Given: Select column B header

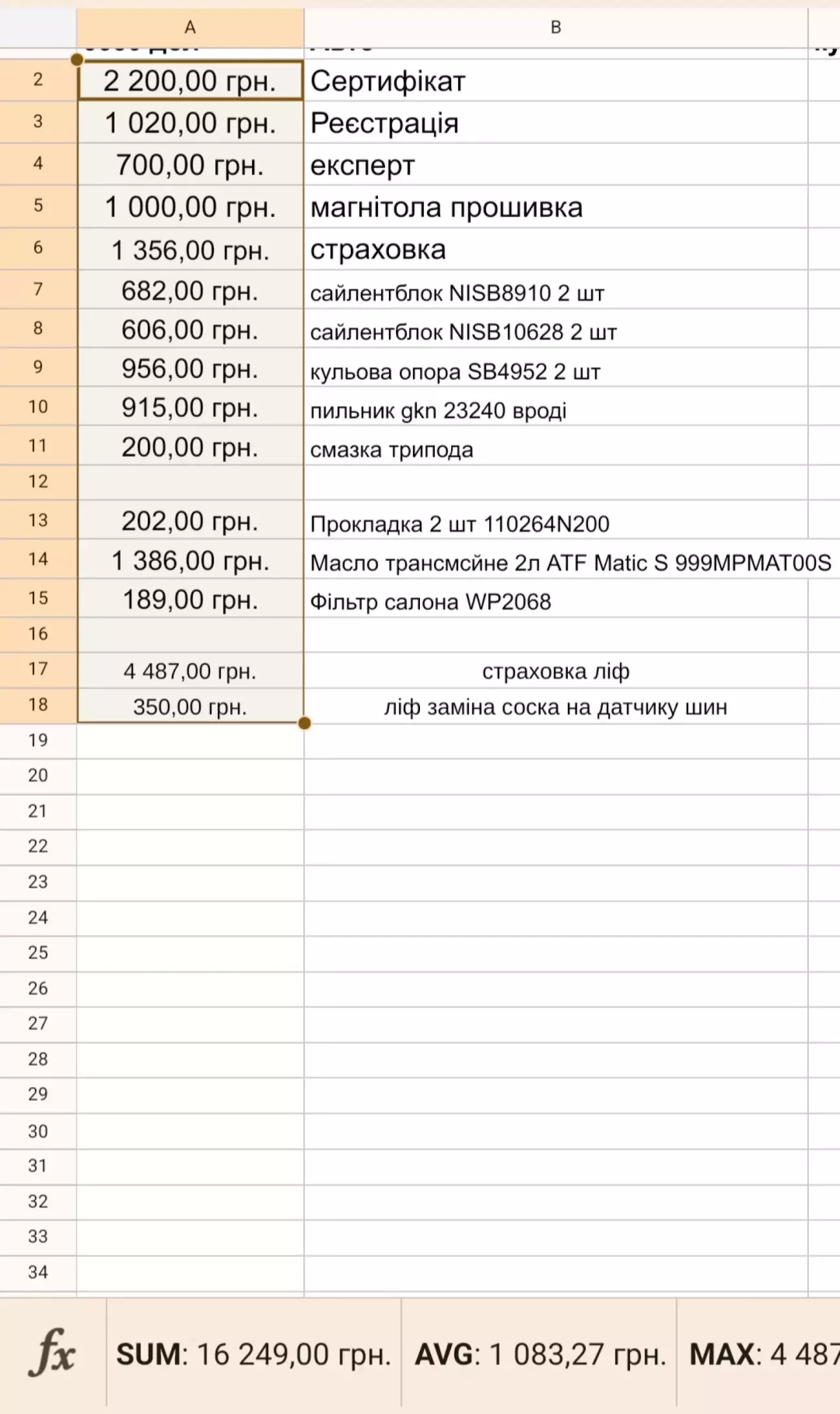Looking at the screenshot, I should pos(555,27).
